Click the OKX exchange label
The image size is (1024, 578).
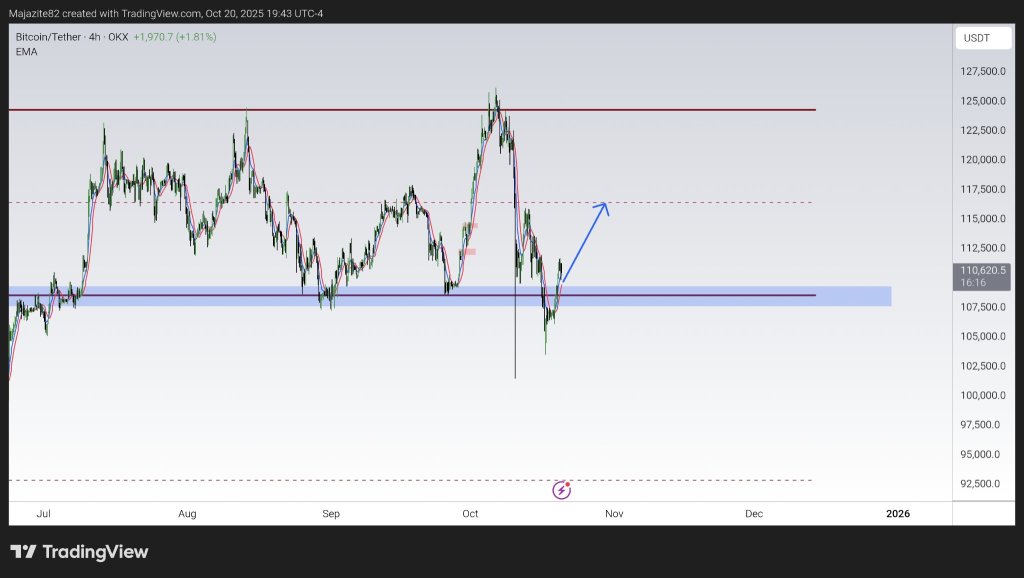(118, 37)
